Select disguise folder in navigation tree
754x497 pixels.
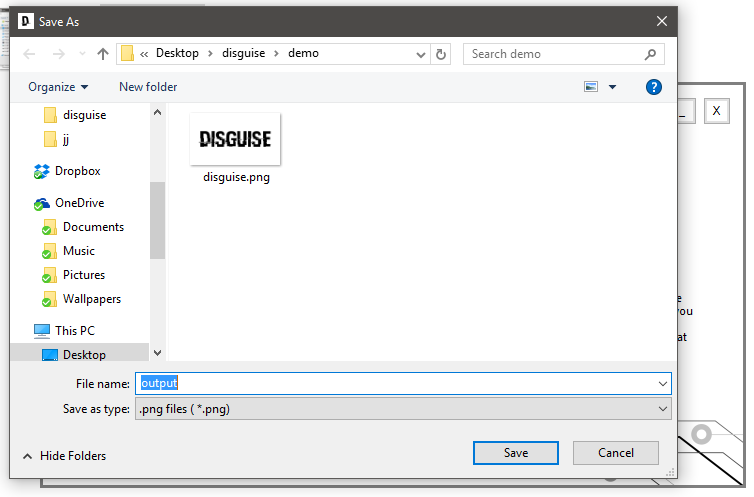click(85, 115)
